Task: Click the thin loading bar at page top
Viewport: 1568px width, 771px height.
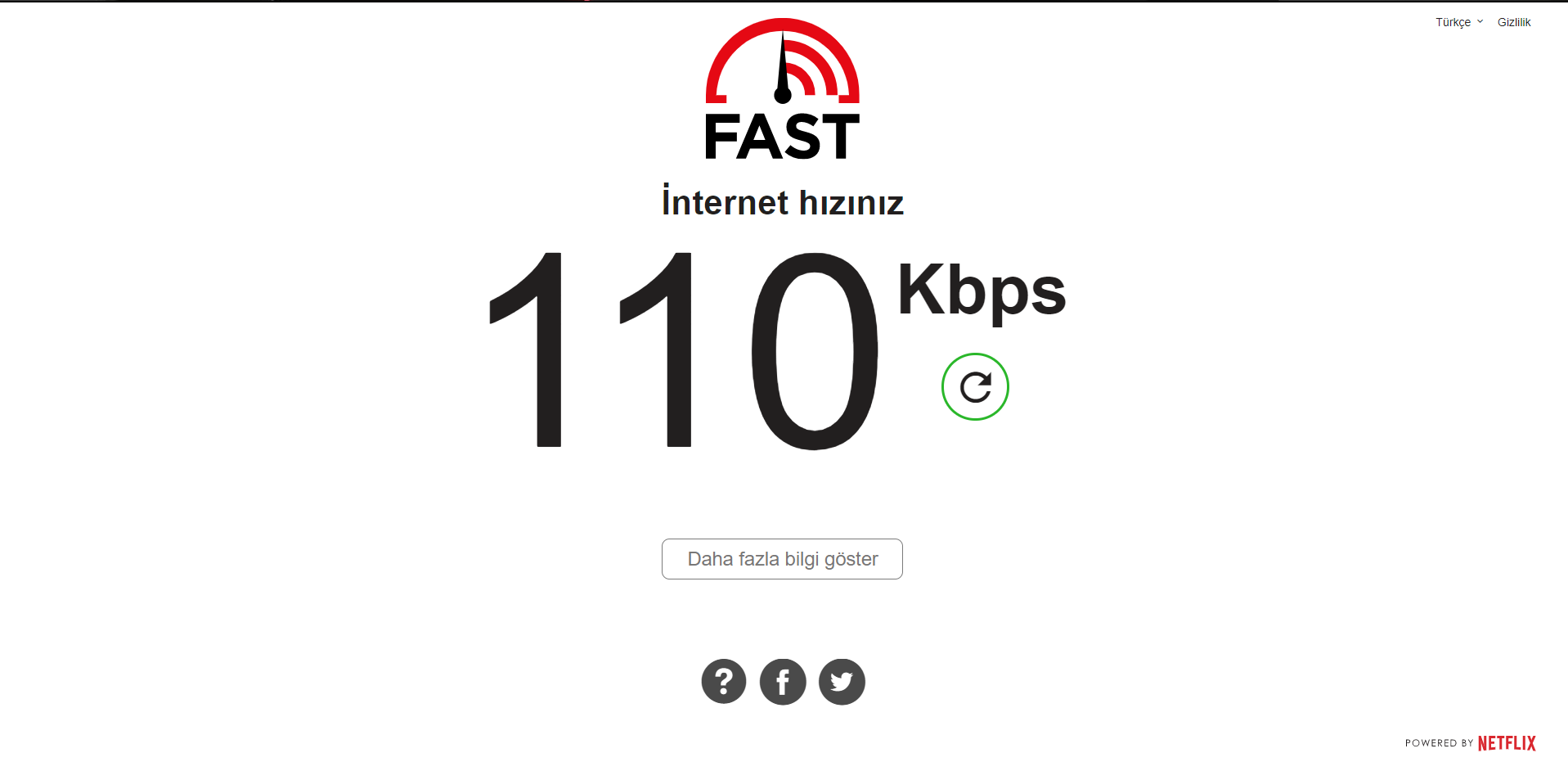Action: pos(784,1)
